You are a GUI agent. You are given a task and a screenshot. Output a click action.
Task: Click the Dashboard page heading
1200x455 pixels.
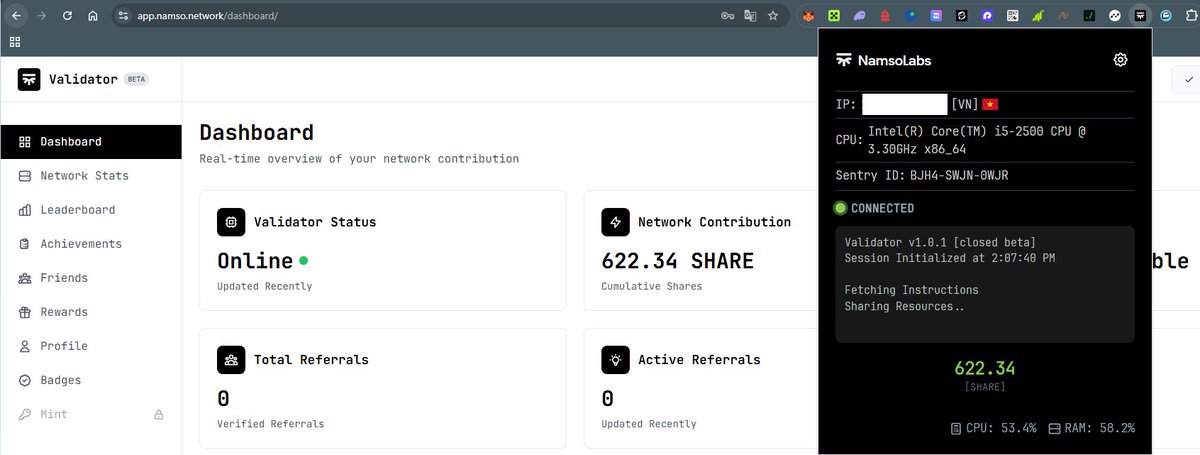point(256,132)
